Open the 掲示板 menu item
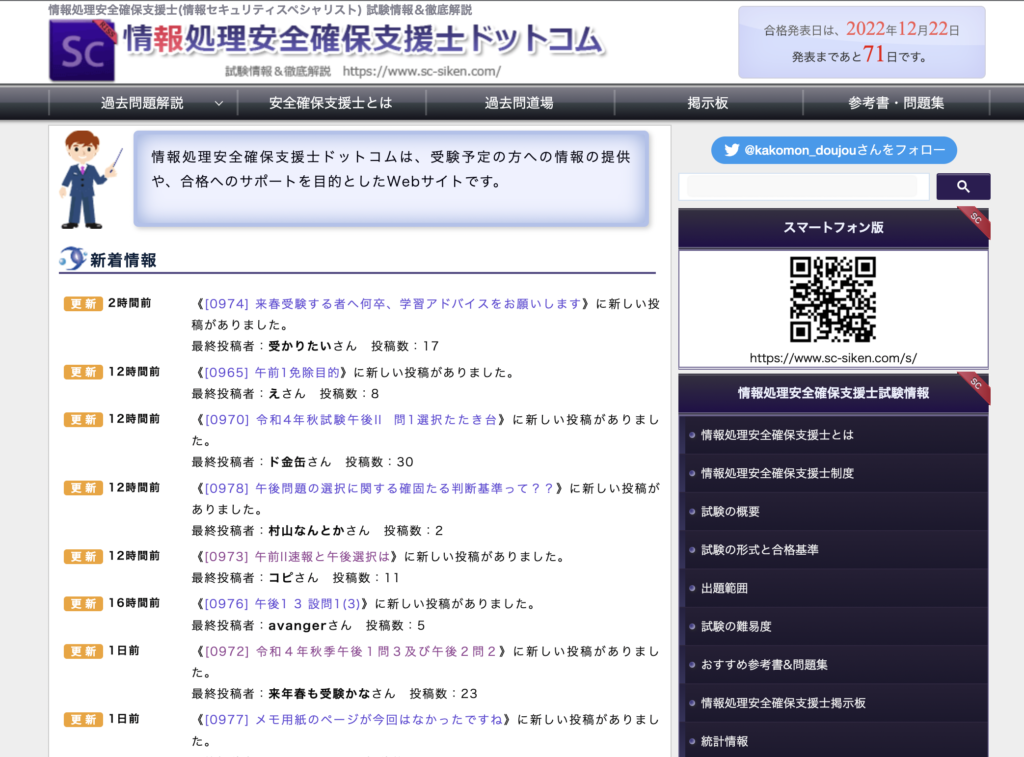1024x757 pixels. (x=707, y=102)
